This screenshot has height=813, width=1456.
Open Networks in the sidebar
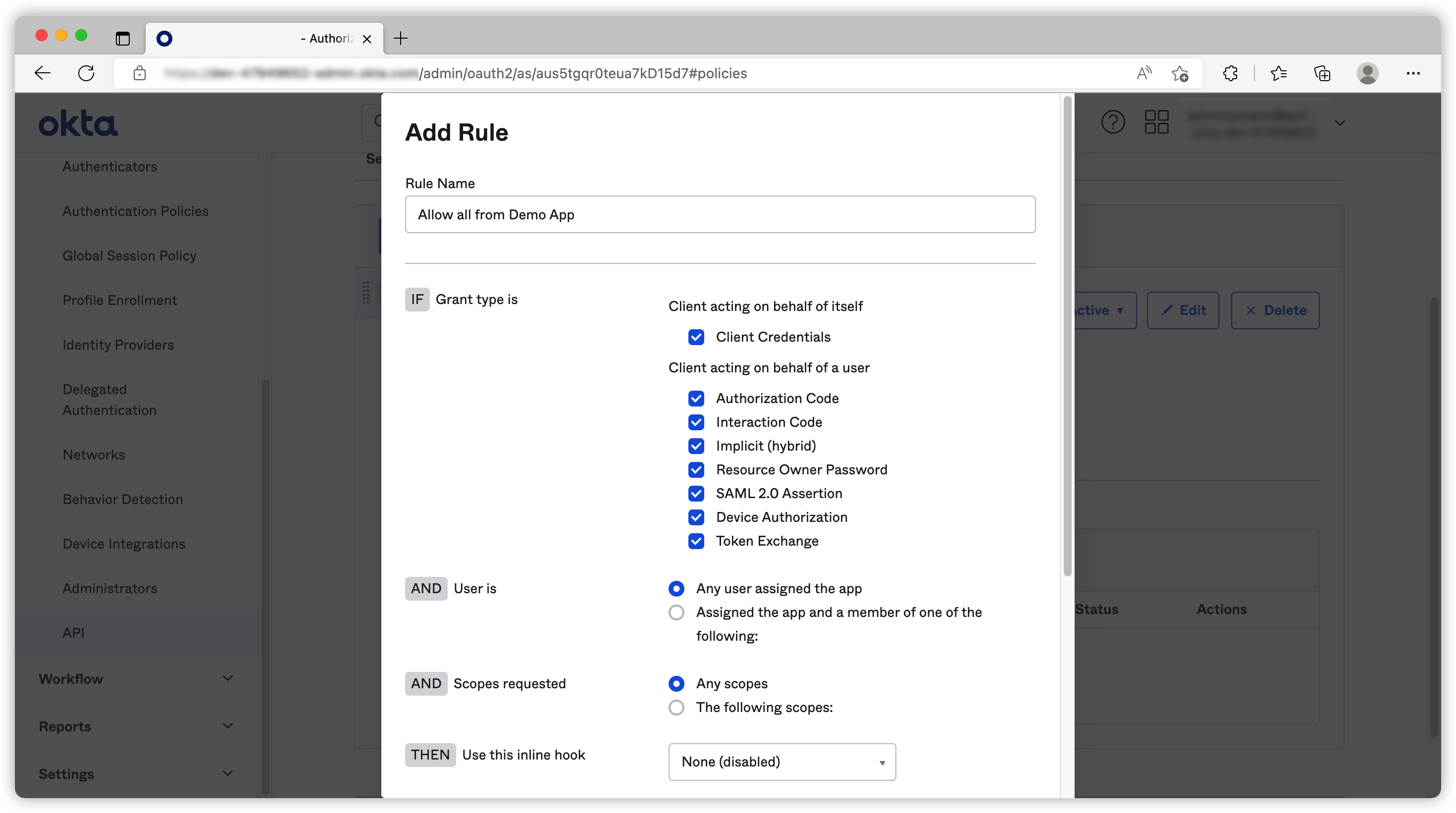(x=94, y=455)
